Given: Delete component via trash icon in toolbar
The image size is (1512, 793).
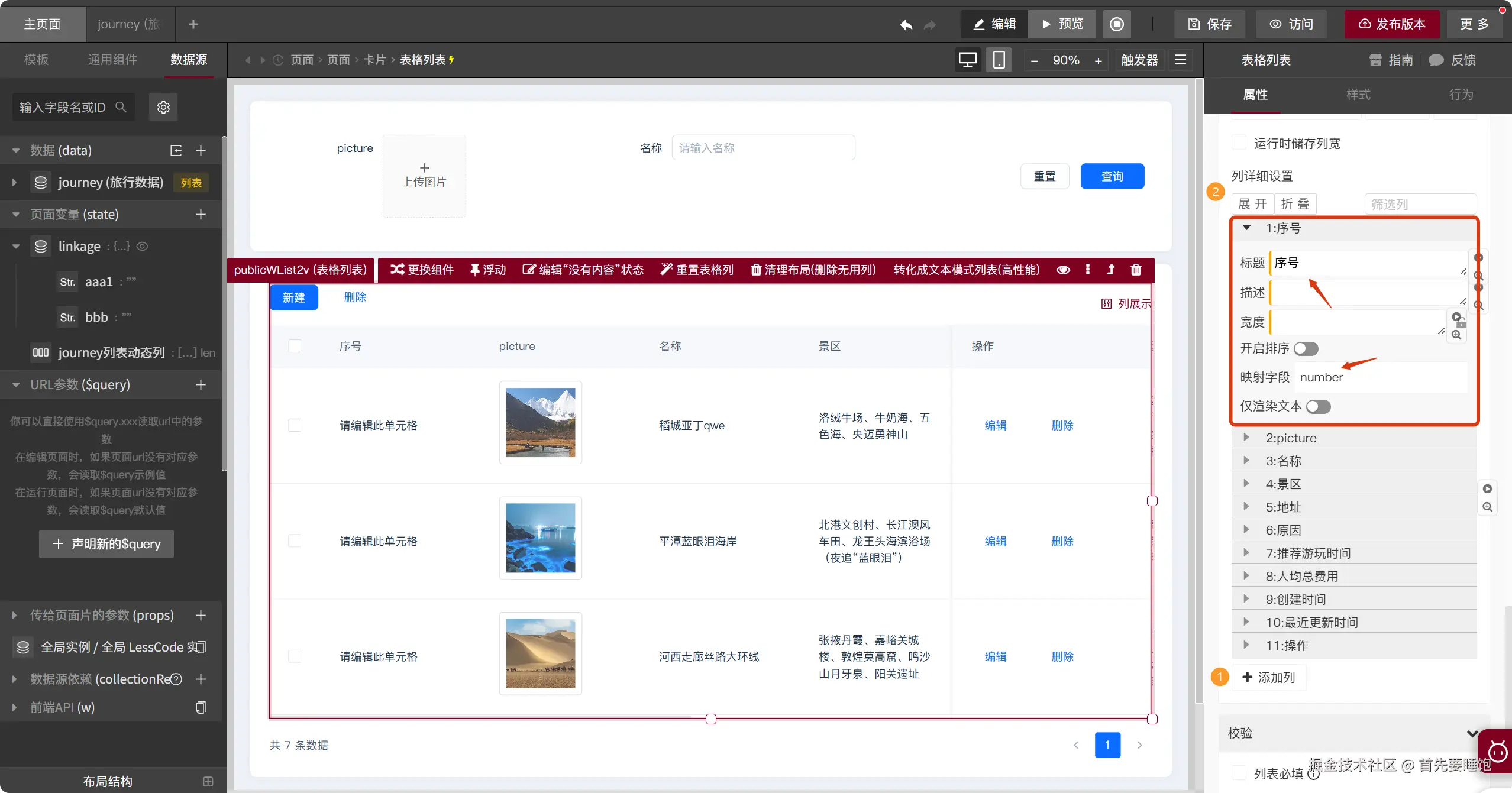Looking at the screenshot, I should (x=1136, y=270).
